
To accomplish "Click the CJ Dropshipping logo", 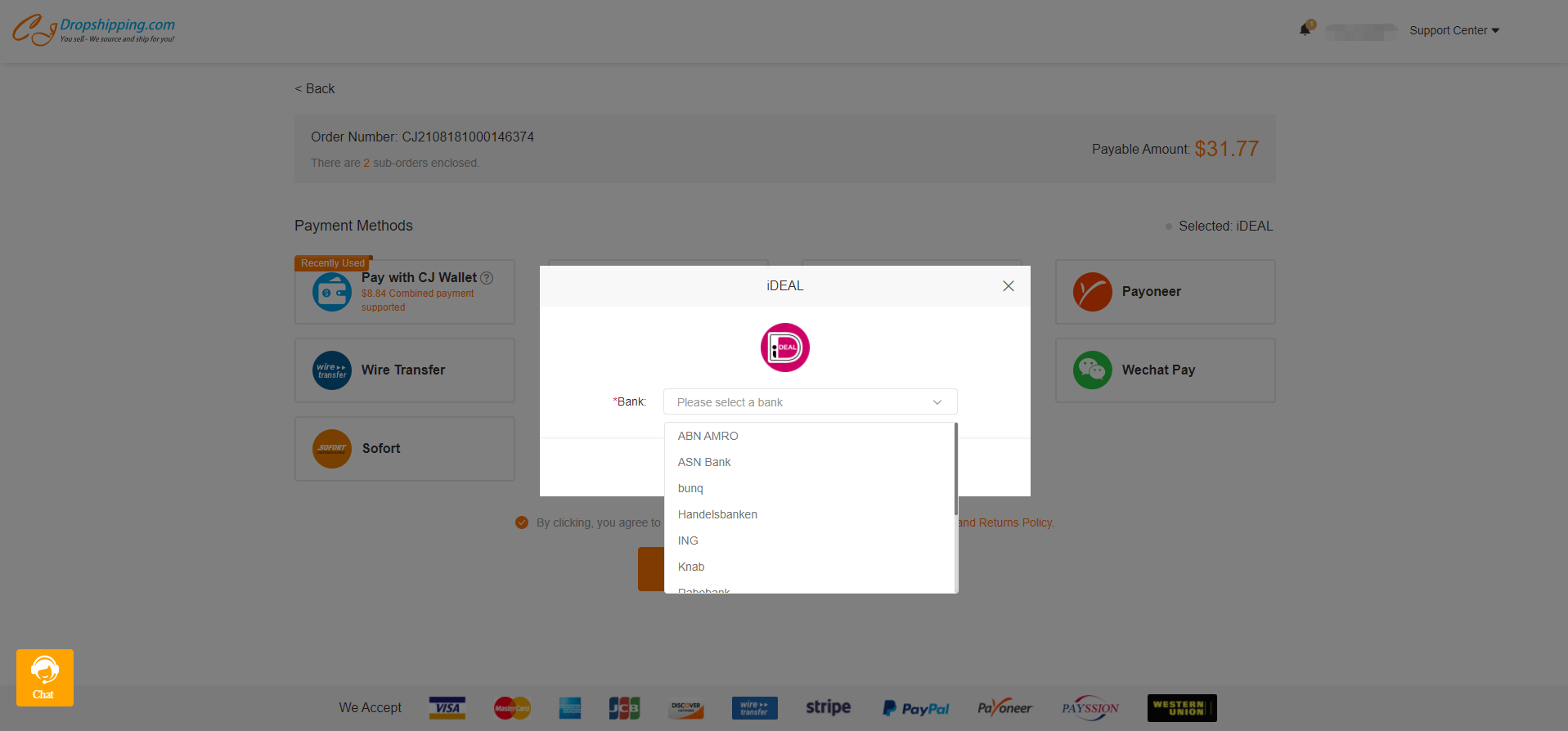I will [x=93, y=30].
